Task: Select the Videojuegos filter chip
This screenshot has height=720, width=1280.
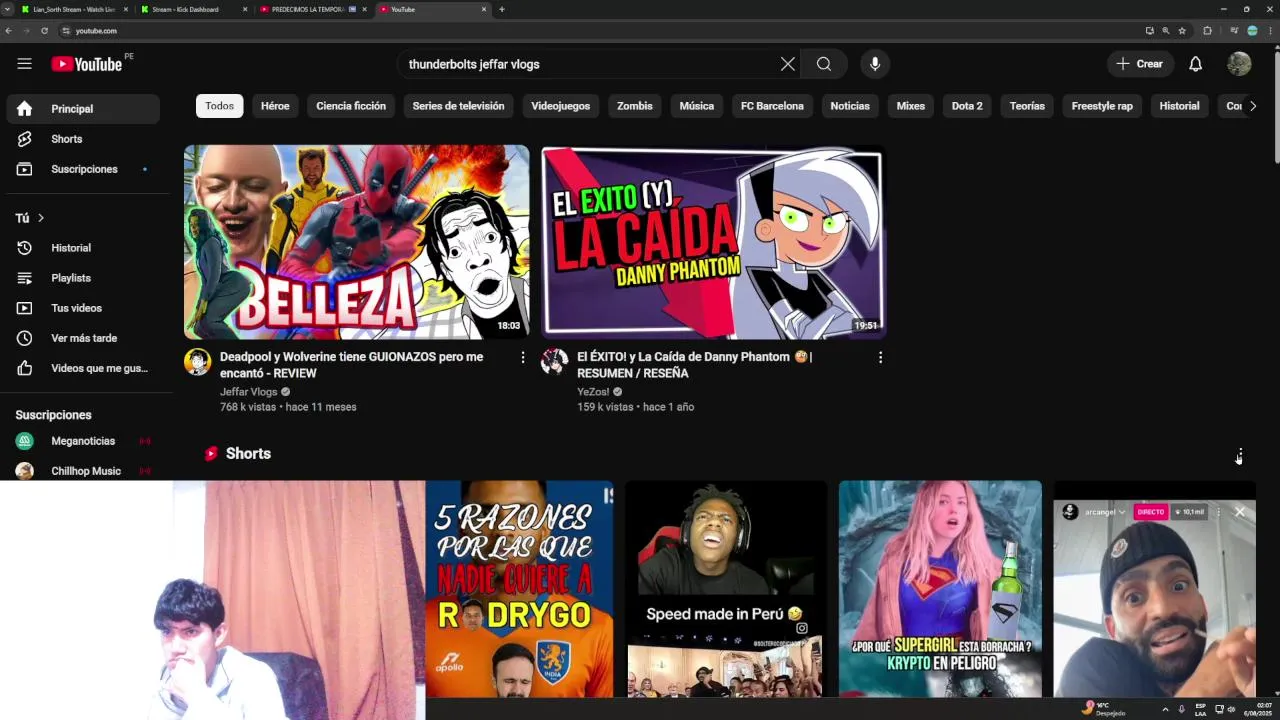Action: click(x=560, y=106)
